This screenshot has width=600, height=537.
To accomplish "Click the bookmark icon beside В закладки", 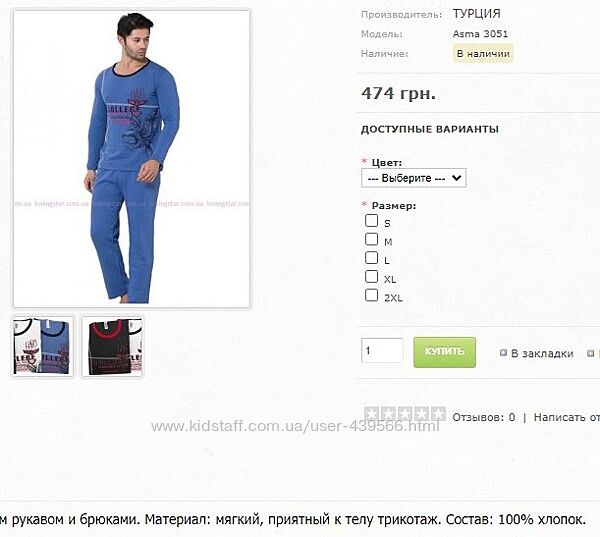I will pos(503,353).
